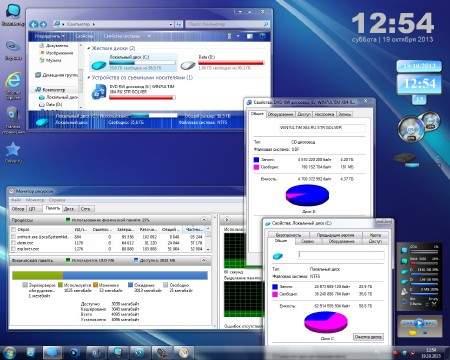Toggle the preview pane icon in Explorer
This screenshot has width=450, height=360.
(x=250, y=36)
